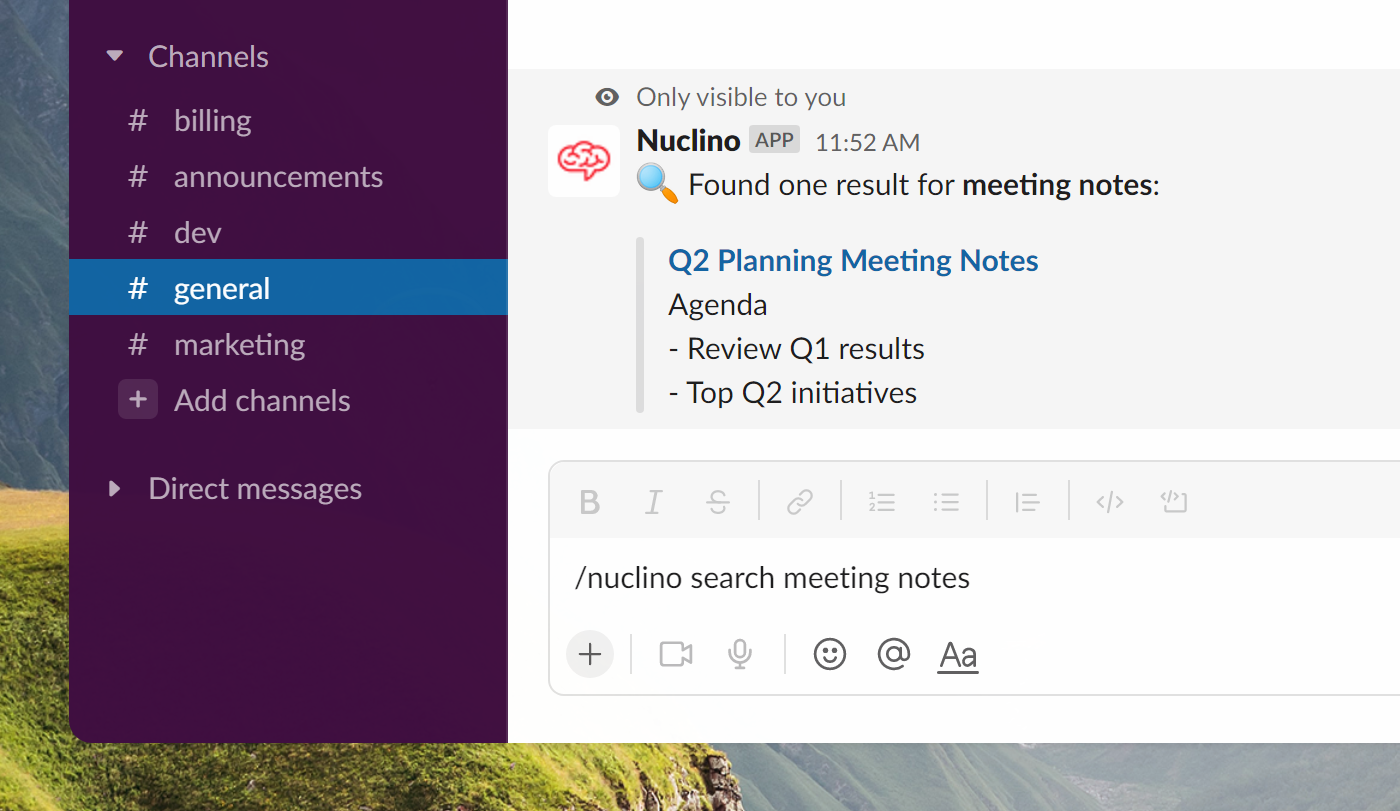Insert a code block
Viewport: 1400px width, 811px height.
tap(1174, 502)
